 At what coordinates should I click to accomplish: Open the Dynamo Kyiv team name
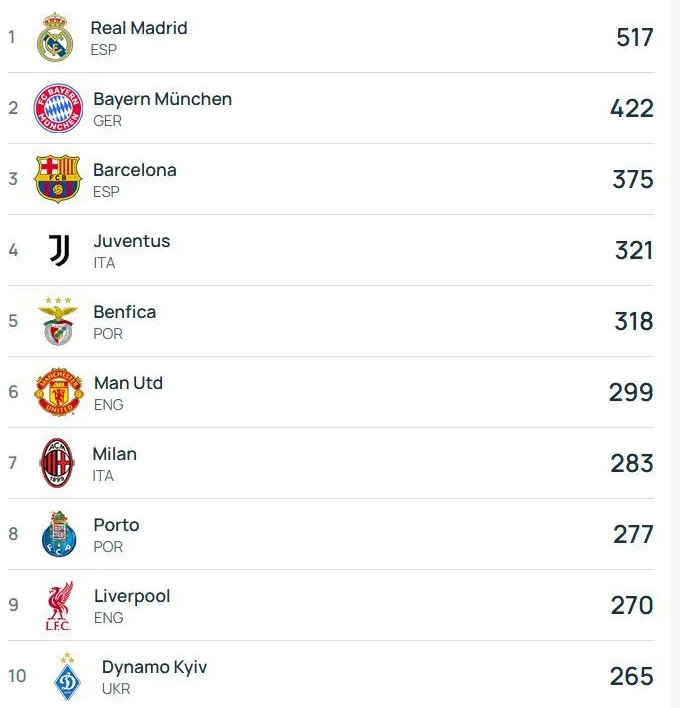click(x=154, y=667)
